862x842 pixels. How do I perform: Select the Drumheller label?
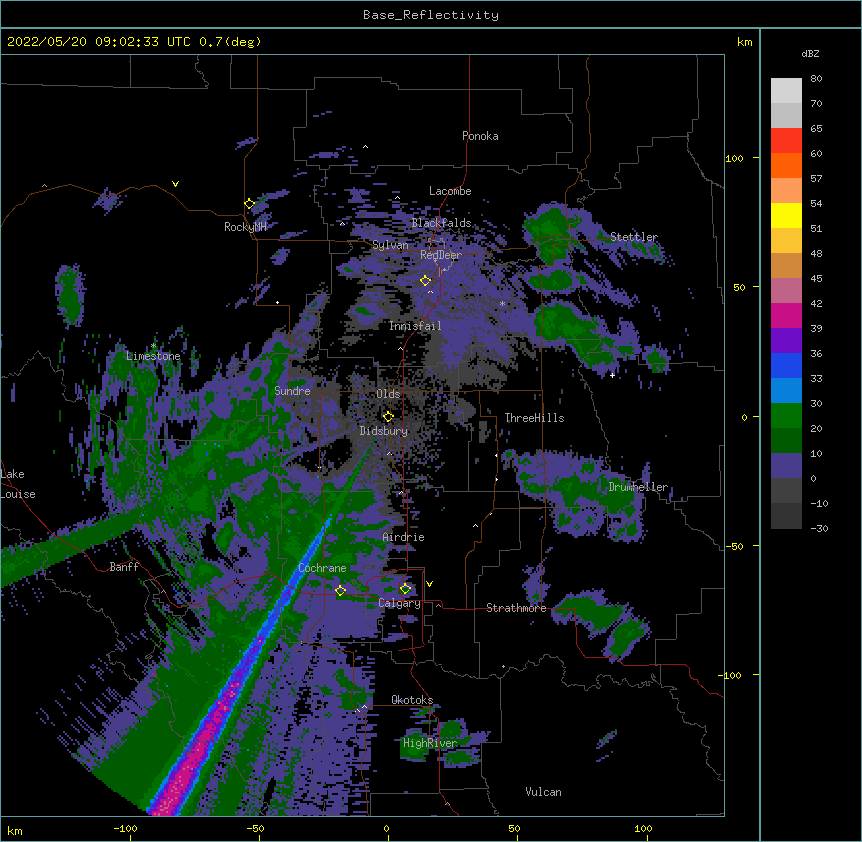(x=638, y=487)
